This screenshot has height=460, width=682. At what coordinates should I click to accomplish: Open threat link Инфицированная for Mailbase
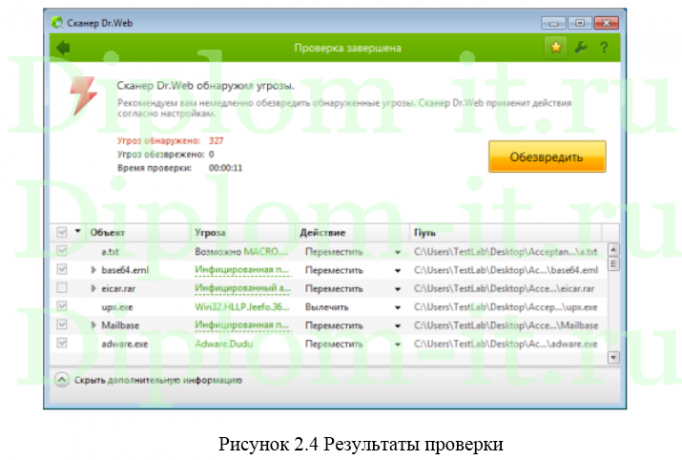[x=241, y=325]
